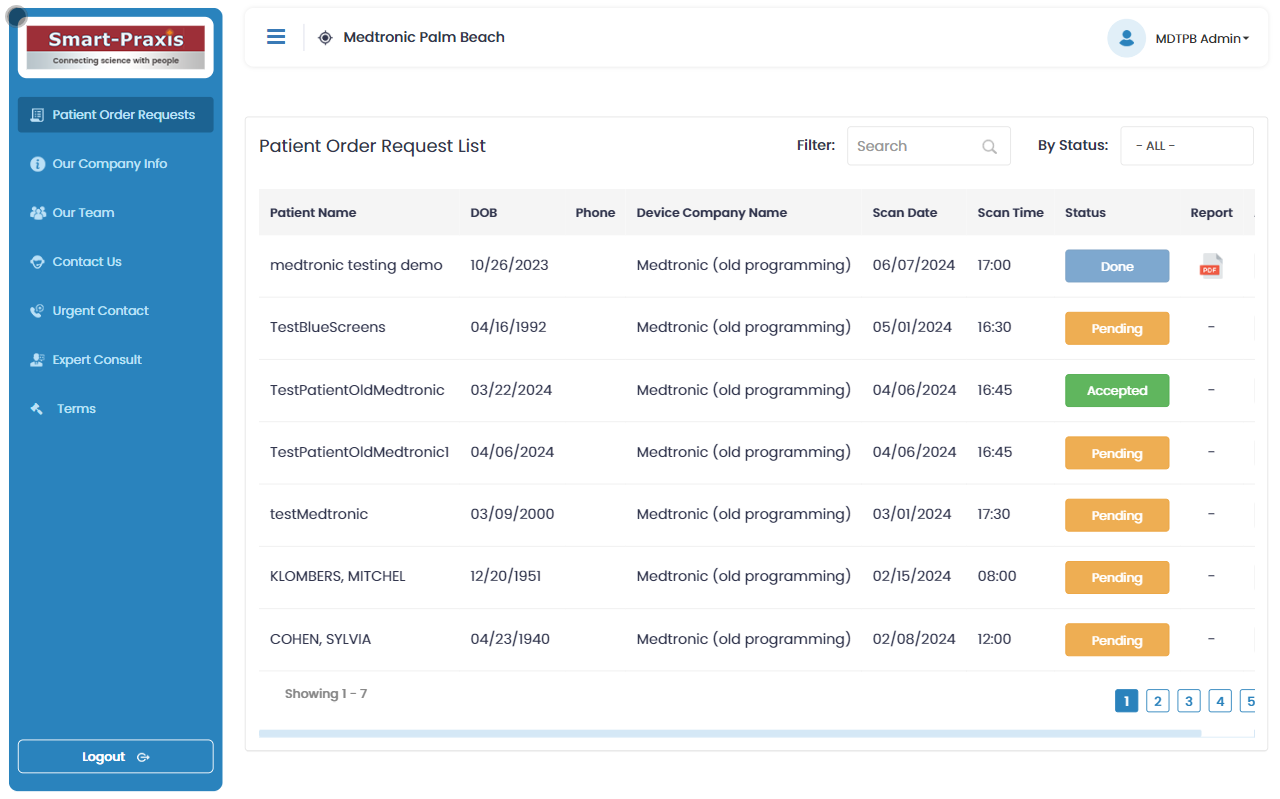Click into the Filter search field
Viewport: 1280px width, 799px height.
[910, 146]
